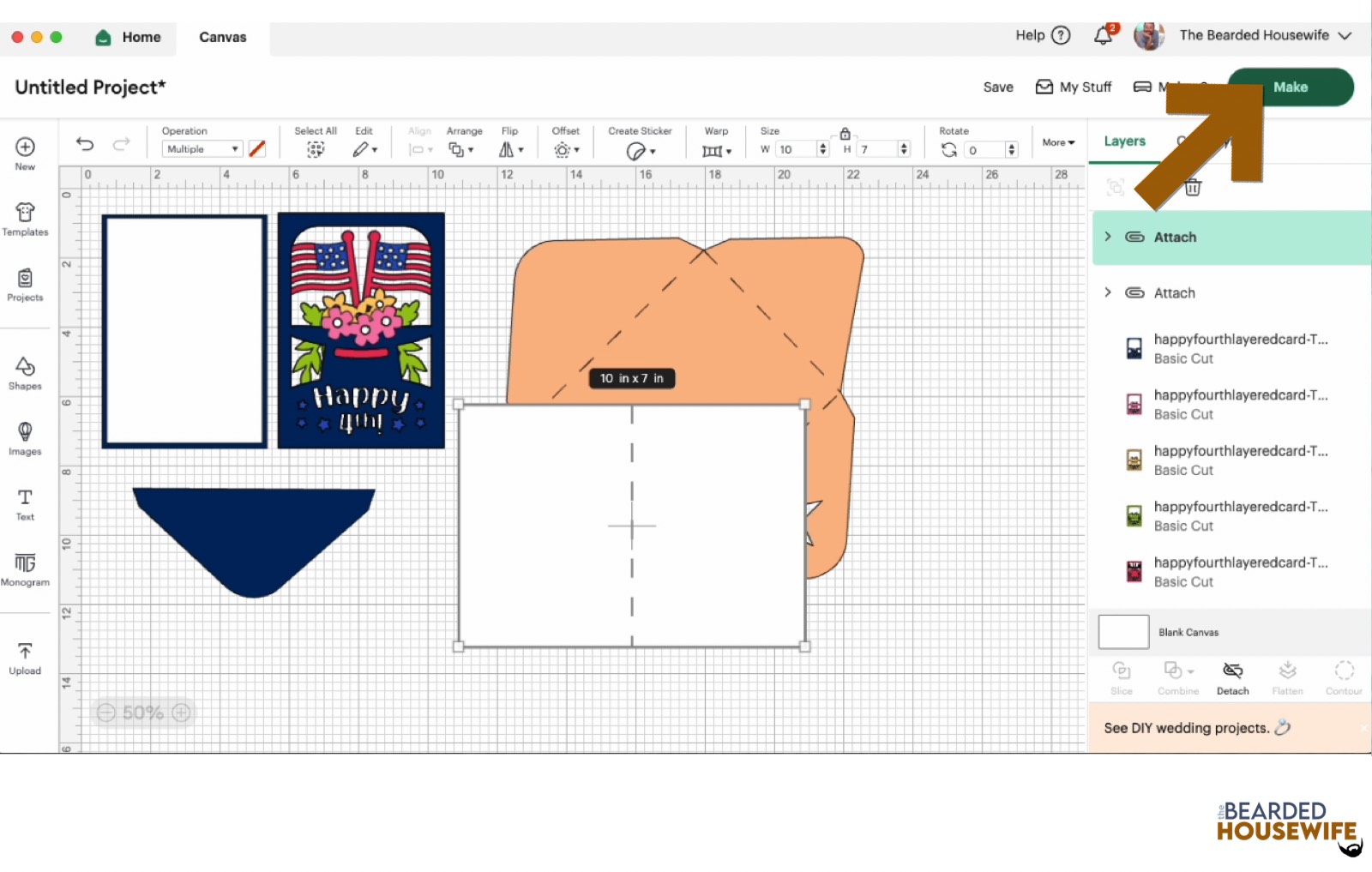Click the Rotate angle field

(984, 150)
